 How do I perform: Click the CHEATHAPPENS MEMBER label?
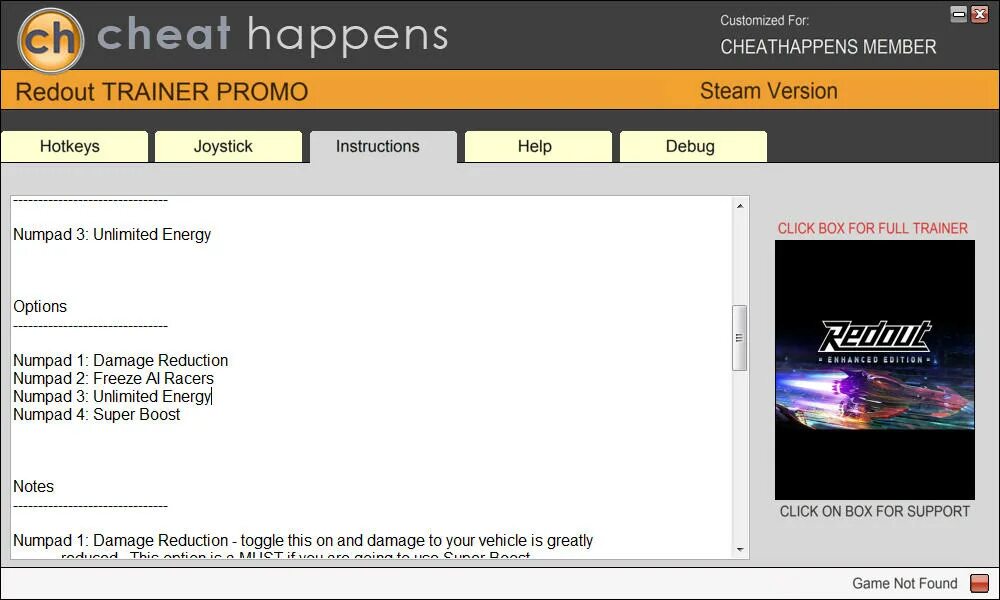829,47
